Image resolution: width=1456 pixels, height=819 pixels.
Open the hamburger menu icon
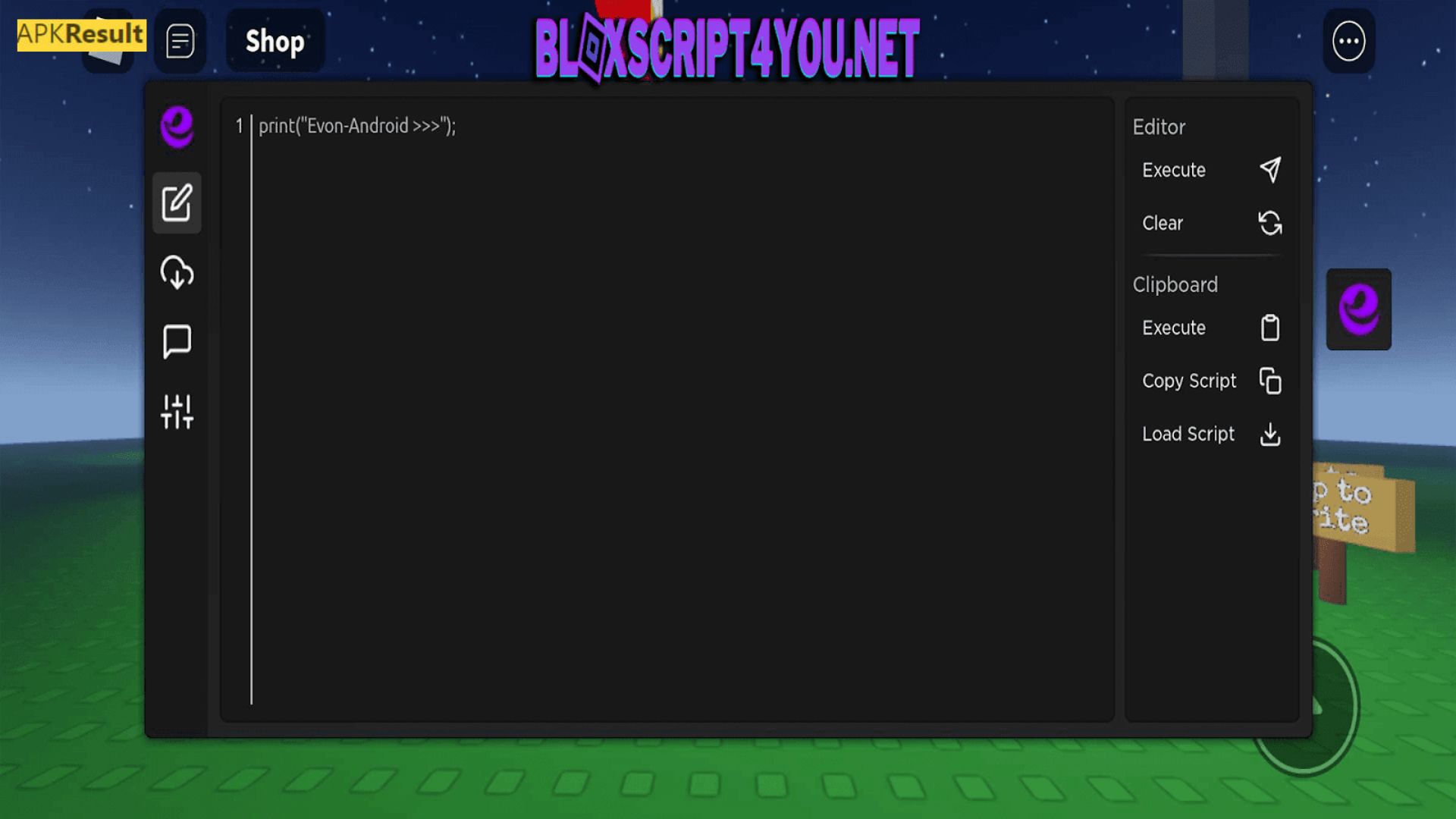pos(180,40)
